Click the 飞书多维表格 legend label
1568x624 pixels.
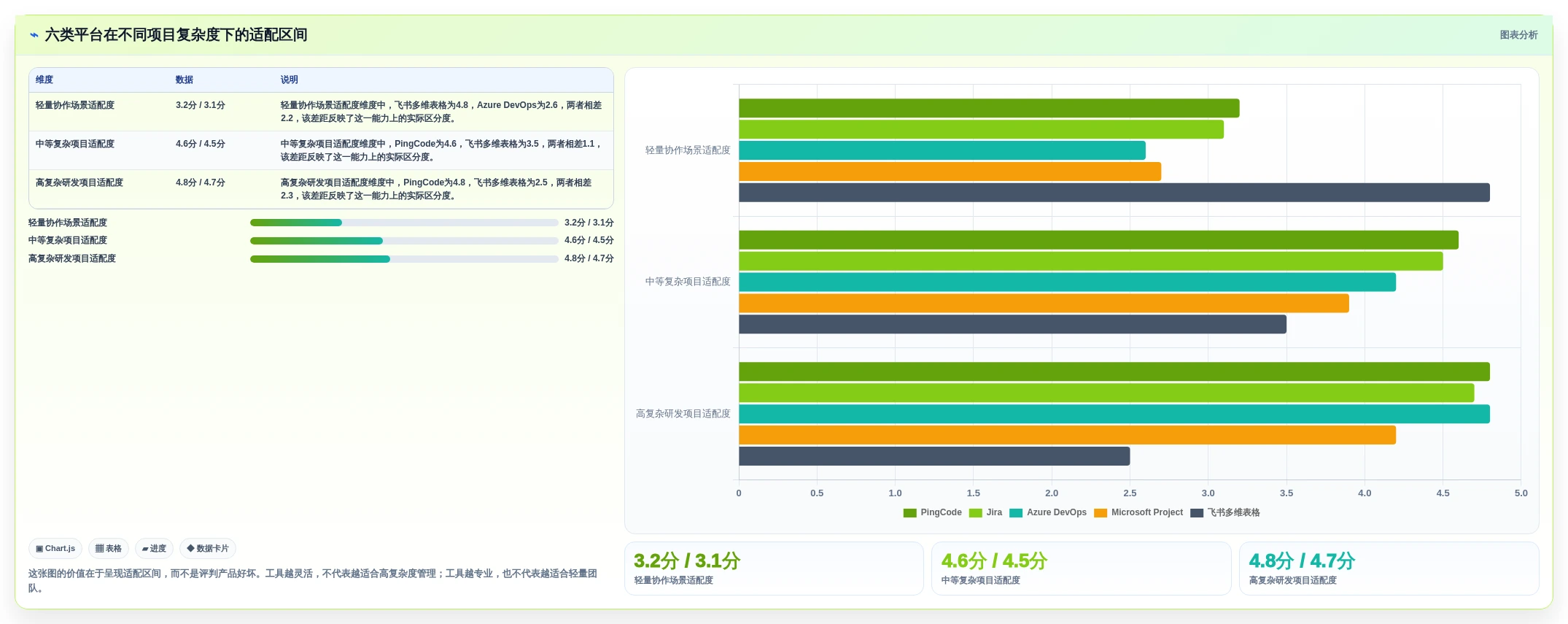(1234, 512)
